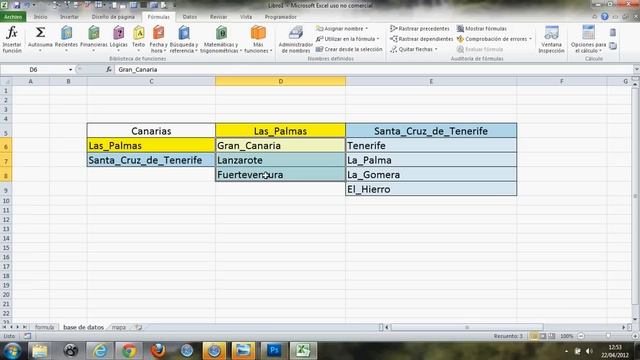Open Administrador de nombres
The image size is (640, 360).
click(296, 39)
